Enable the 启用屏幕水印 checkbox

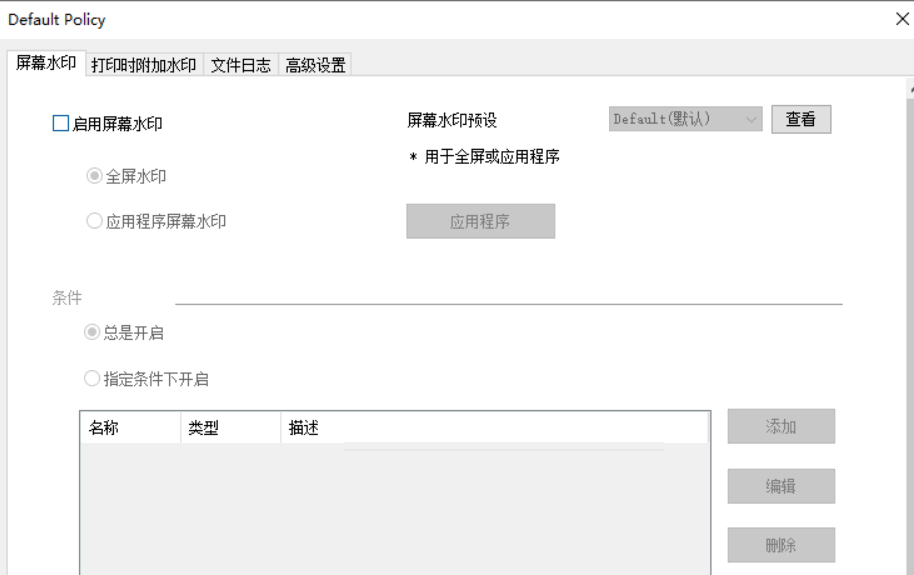[61, 124]
